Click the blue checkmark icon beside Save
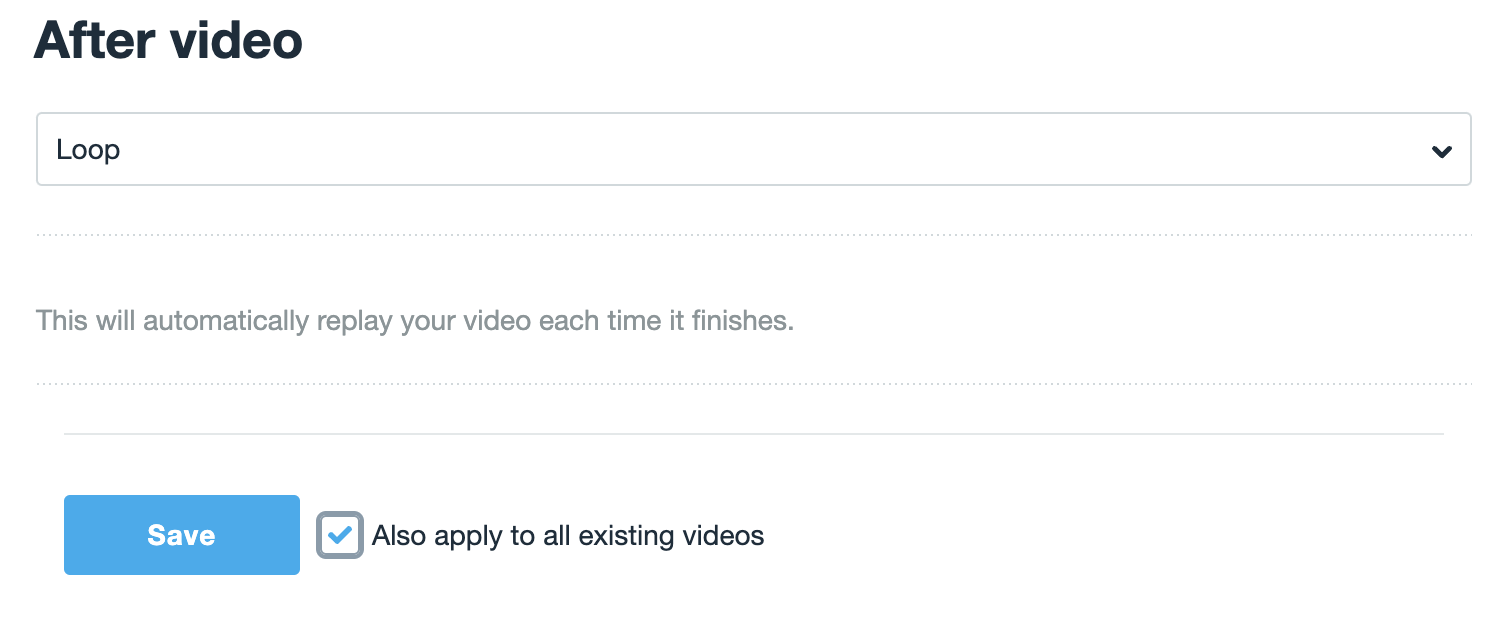The width and height of the screenshot is (1498, 642). pyautogui.click(x=340, y=535)
